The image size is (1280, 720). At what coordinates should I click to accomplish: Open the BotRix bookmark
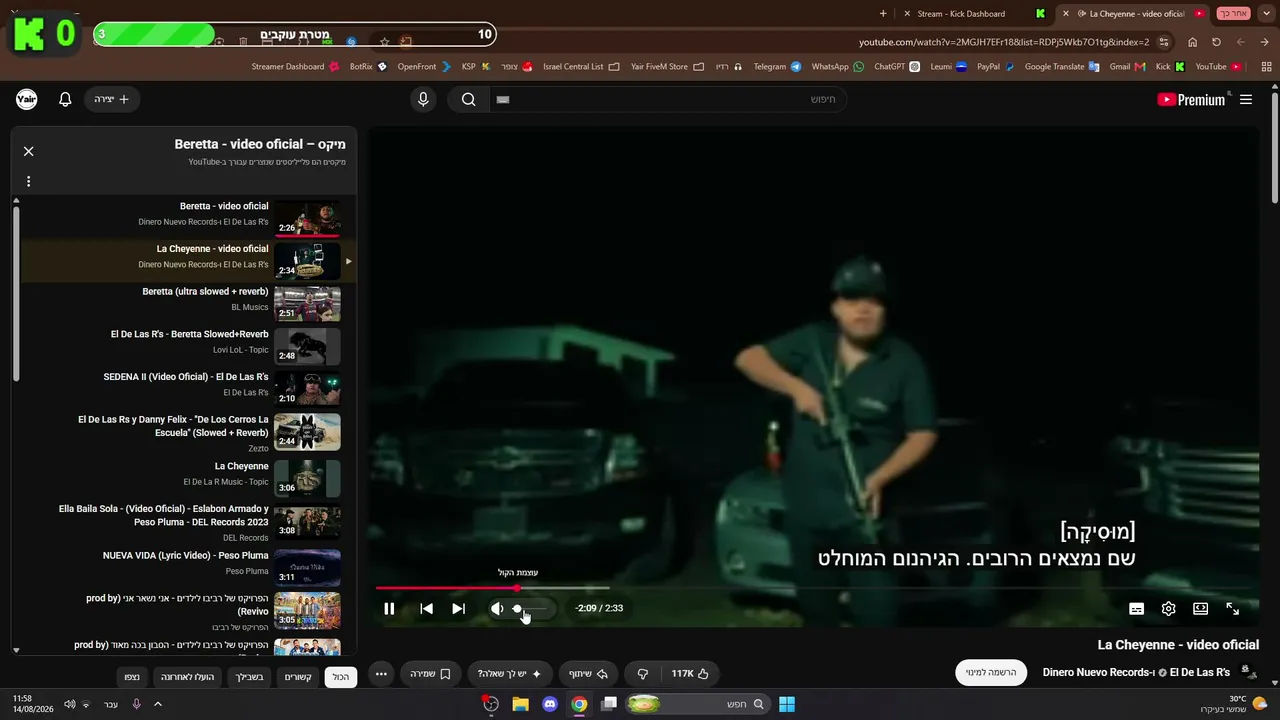(x=368, y=67)
